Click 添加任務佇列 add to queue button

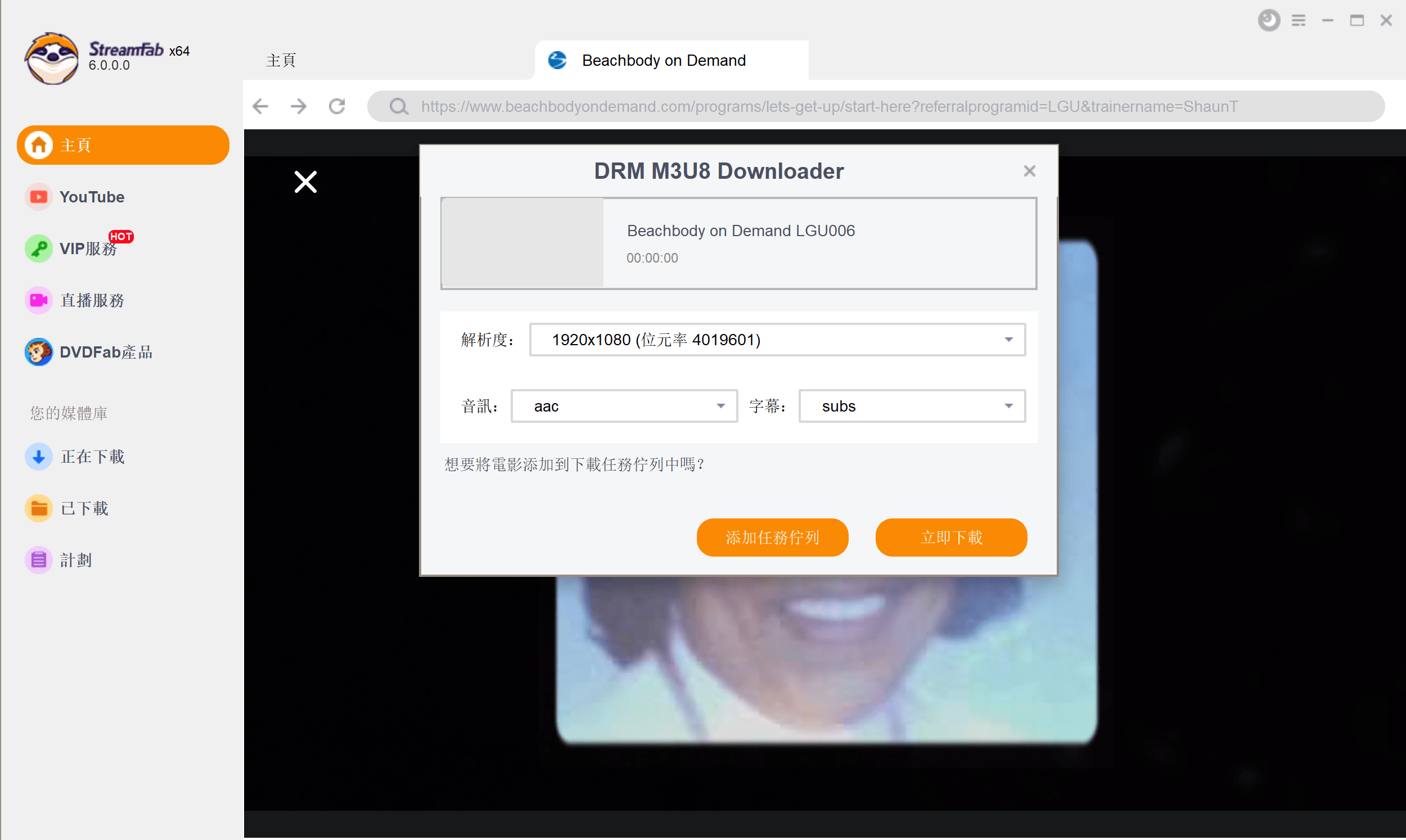coord(772,536)
